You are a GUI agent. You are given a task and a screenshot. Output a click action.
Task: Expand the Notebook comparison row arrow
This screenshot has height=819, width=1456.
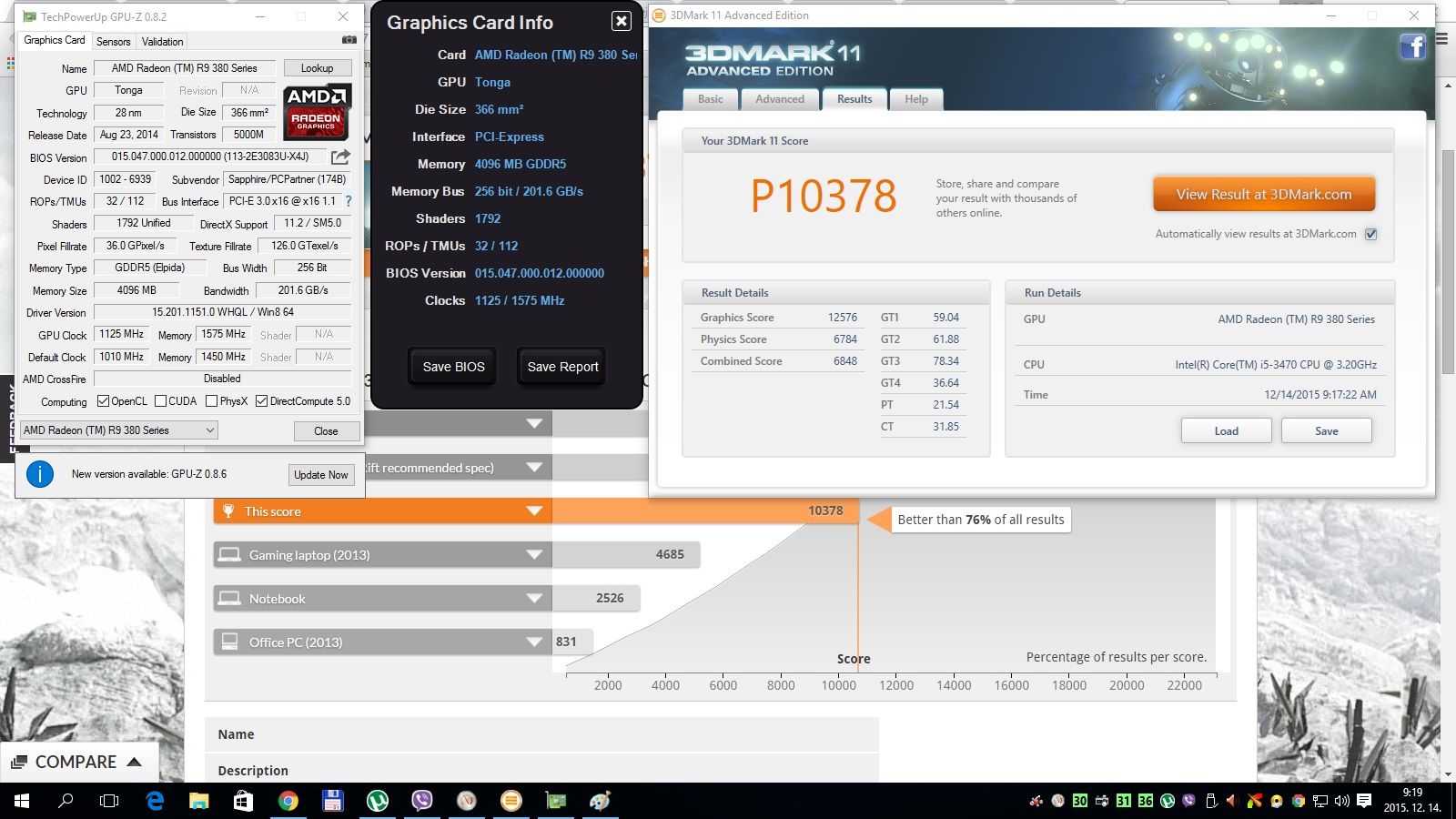pos(534,599)
